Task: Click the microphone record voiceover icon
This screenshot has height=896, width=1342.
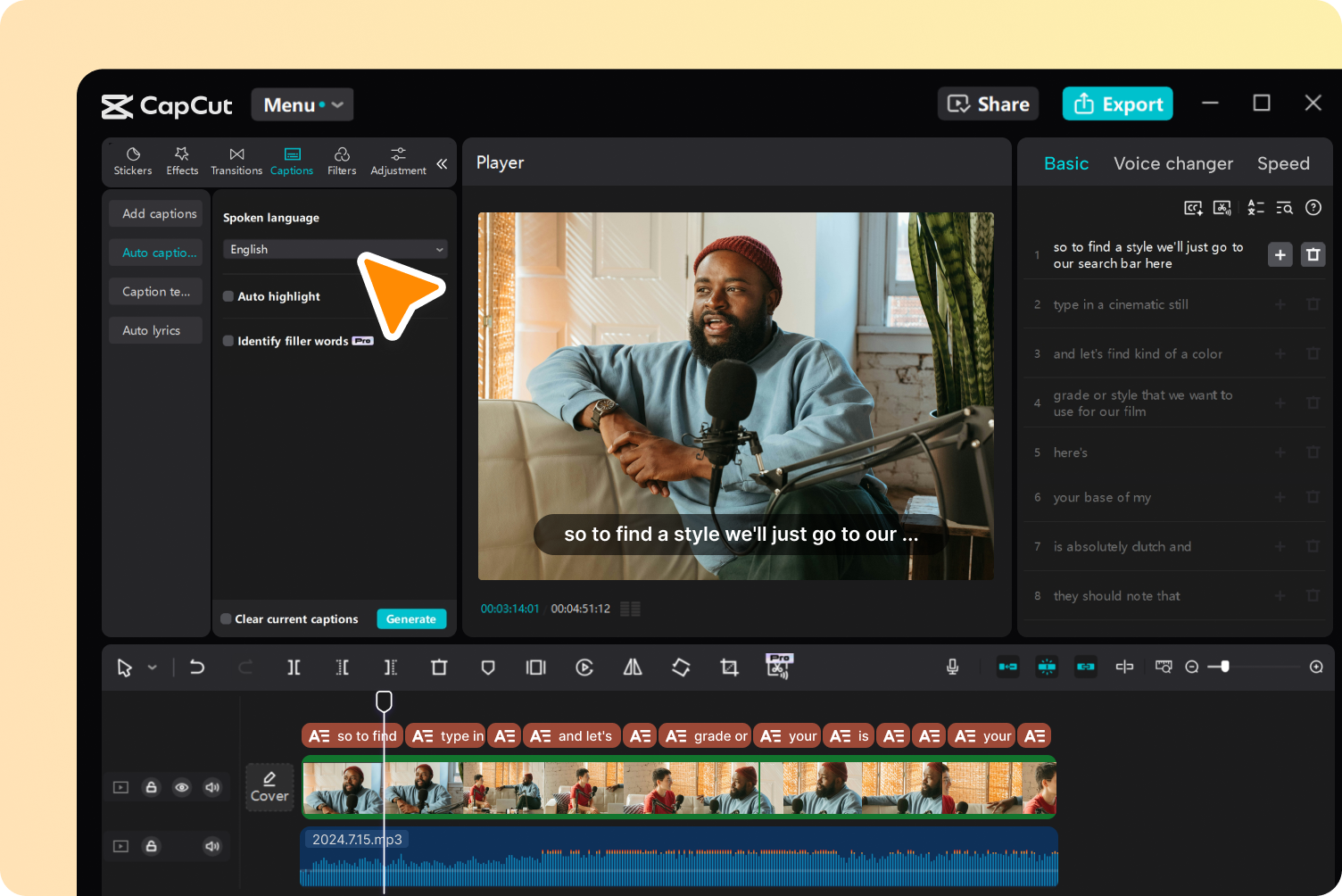Action: [x=952, y=667]
